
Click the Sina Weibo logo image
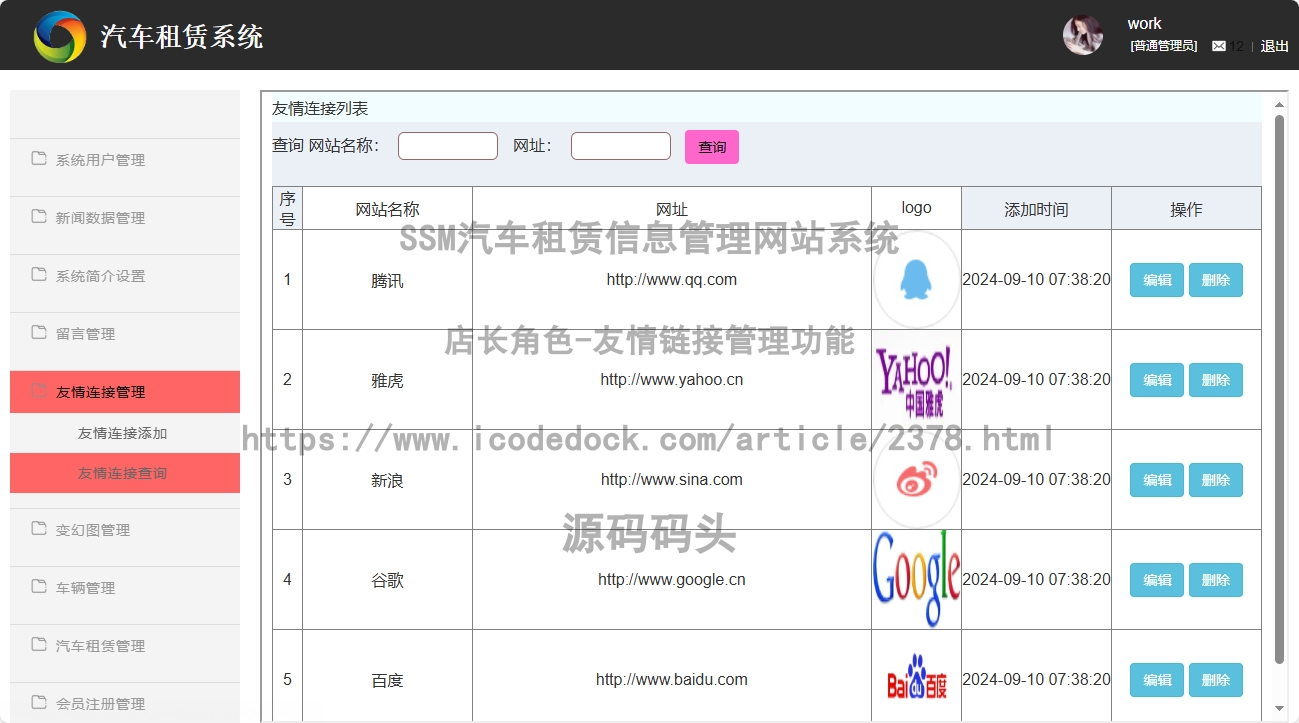[x=916, y=480]
